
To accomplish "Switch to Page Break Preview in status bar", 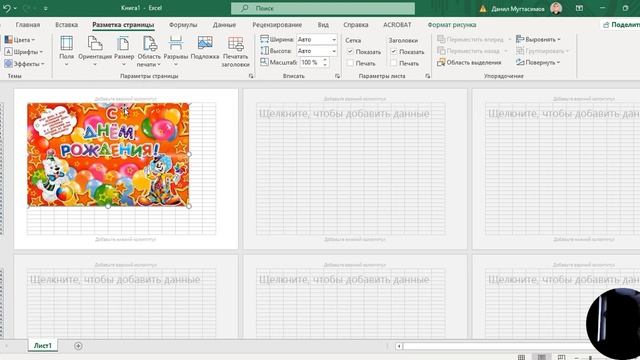I will coord(561,357).
